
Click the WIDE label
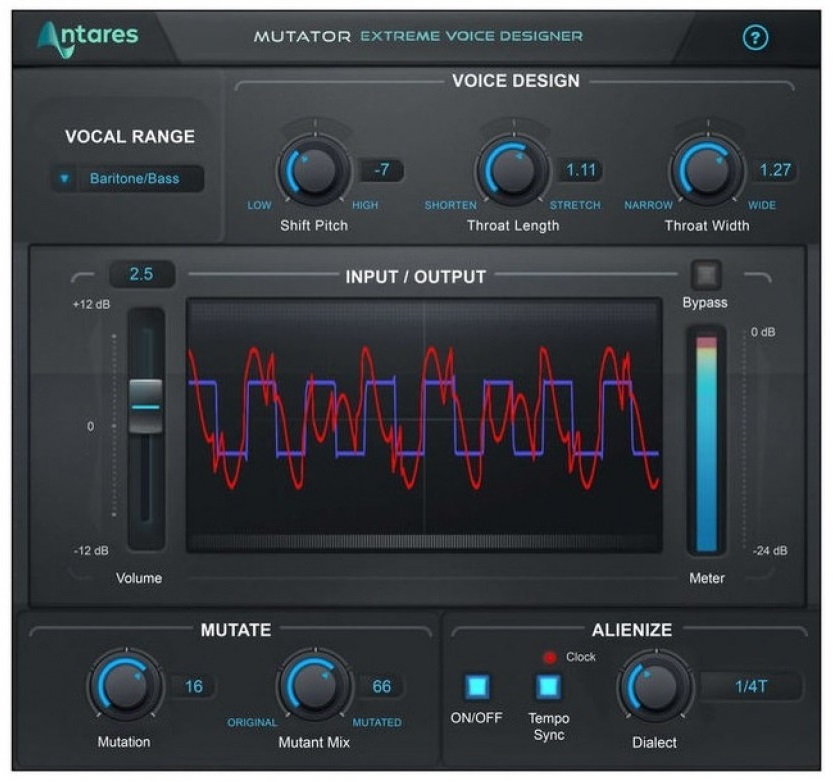click(x=762, y=205)
